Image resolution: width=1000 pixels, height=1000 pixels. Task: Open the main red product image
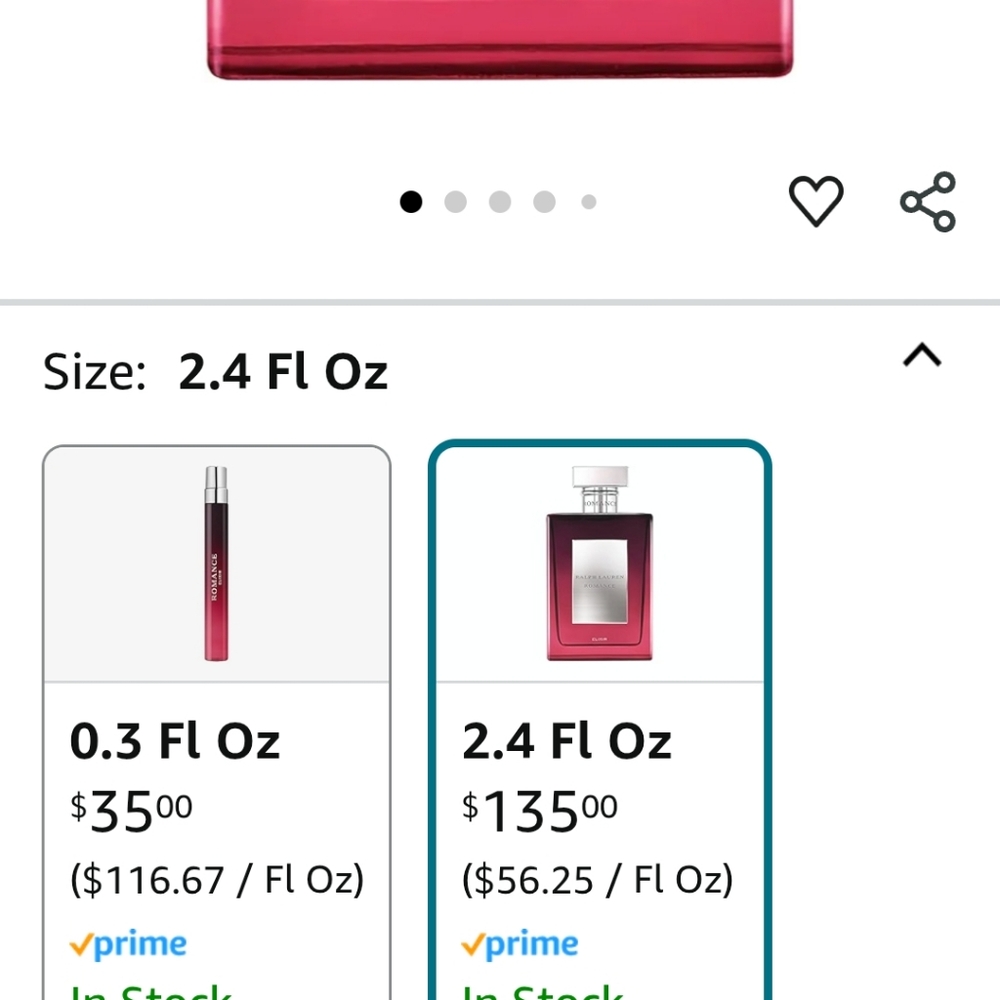tap(500, 40)
